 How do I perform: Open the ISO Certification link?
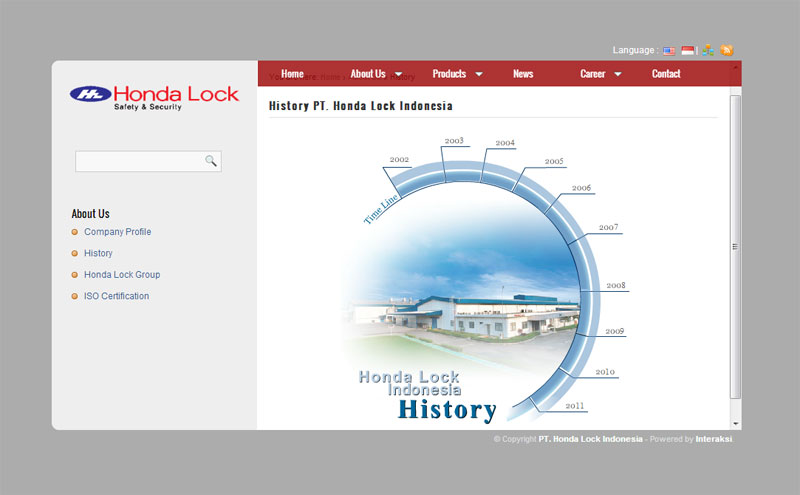click(x=116, y=296)
